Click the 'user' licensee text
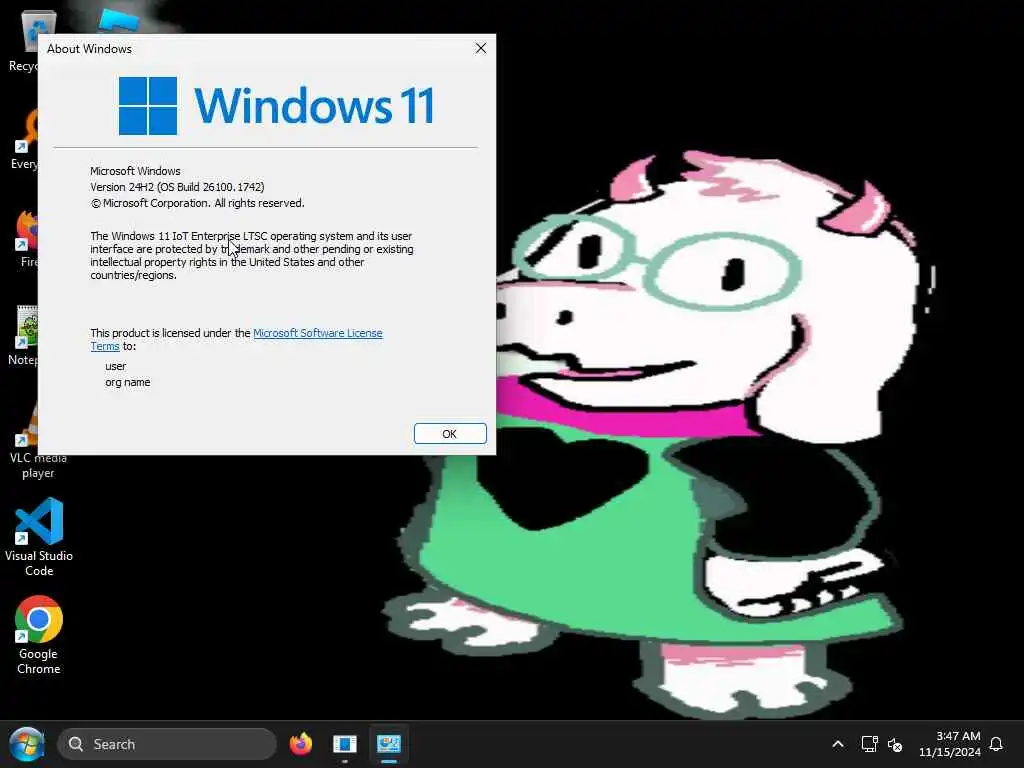This screenshot has width=1024, height=768. [116, 366]
